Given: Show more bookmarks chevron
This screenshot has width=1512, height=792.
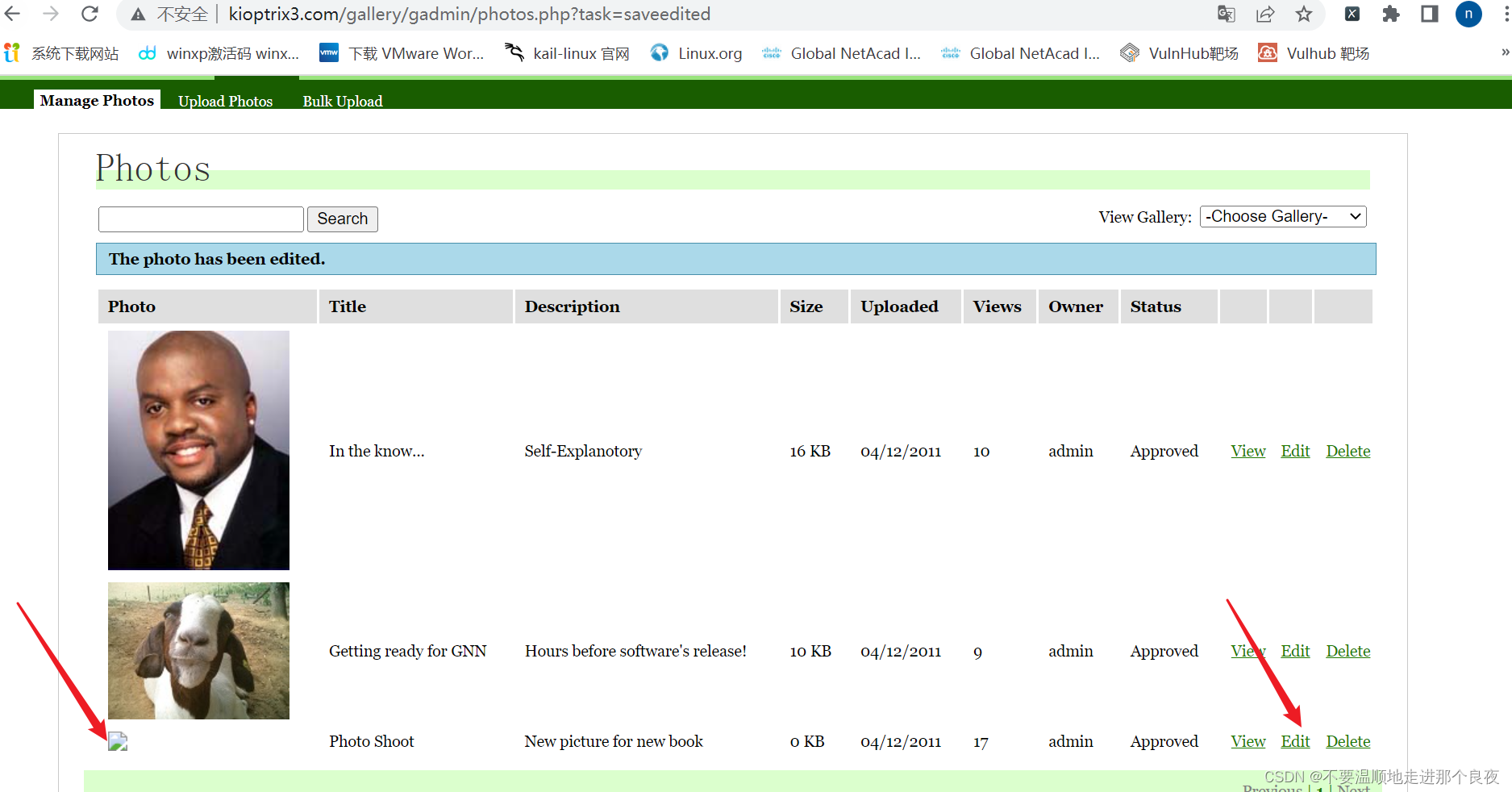Looking at the screenshot, I should [1505, 52].
